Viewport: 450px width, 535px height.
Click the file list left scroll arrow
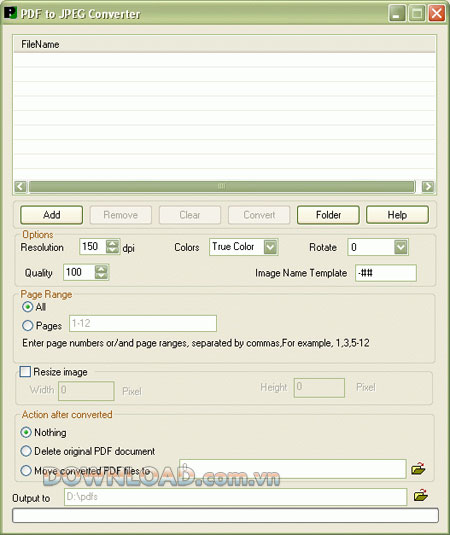[20, 187]
